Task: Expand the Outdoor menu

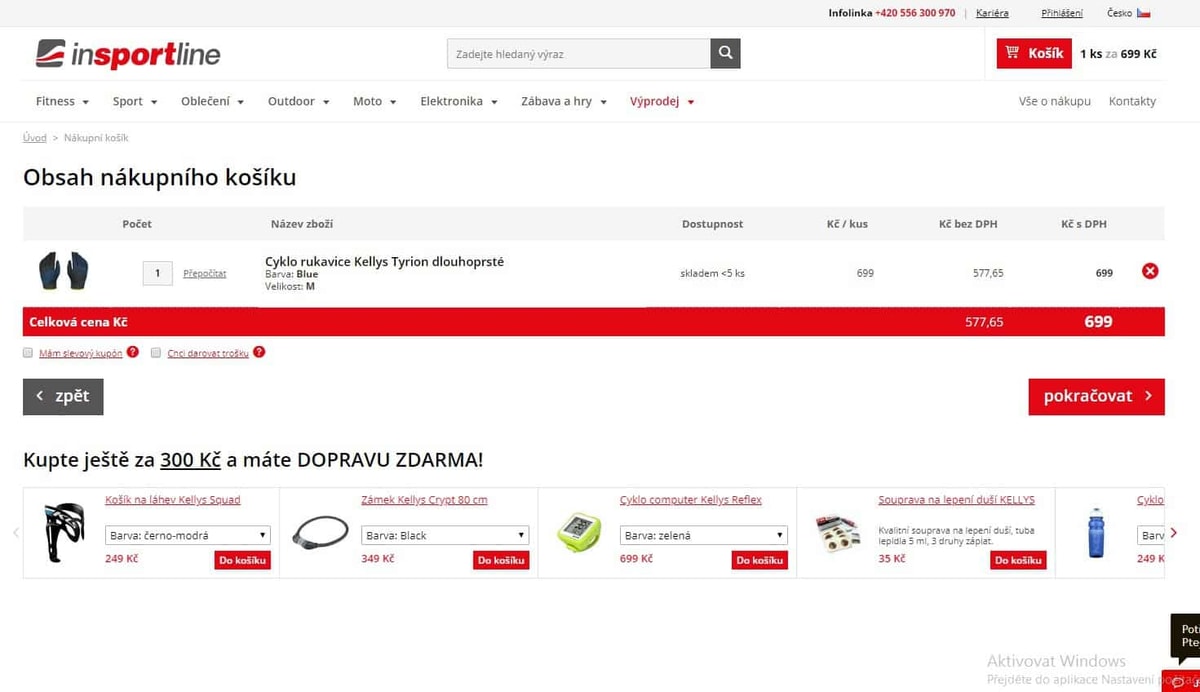Action: [x=298, y=101]
